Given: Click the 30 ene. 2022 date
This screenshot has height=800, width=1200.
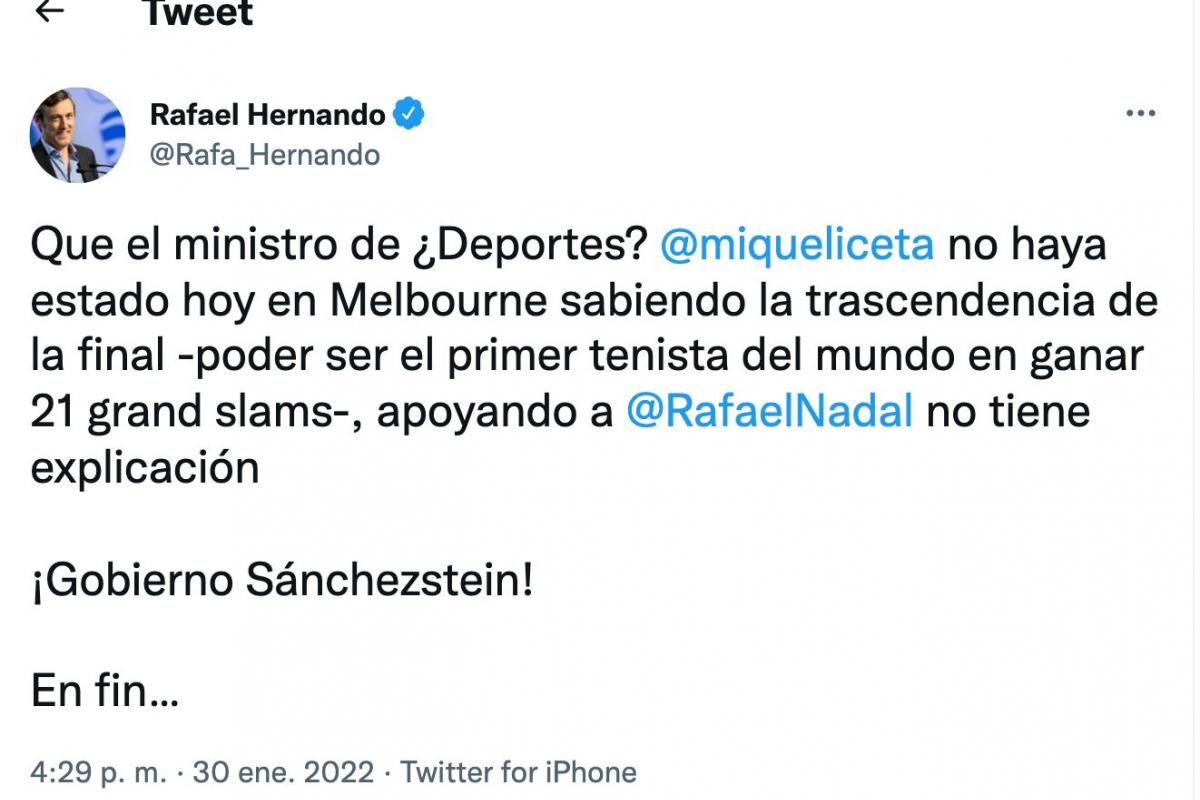Looking at the screenshot, I should [283, 773].
